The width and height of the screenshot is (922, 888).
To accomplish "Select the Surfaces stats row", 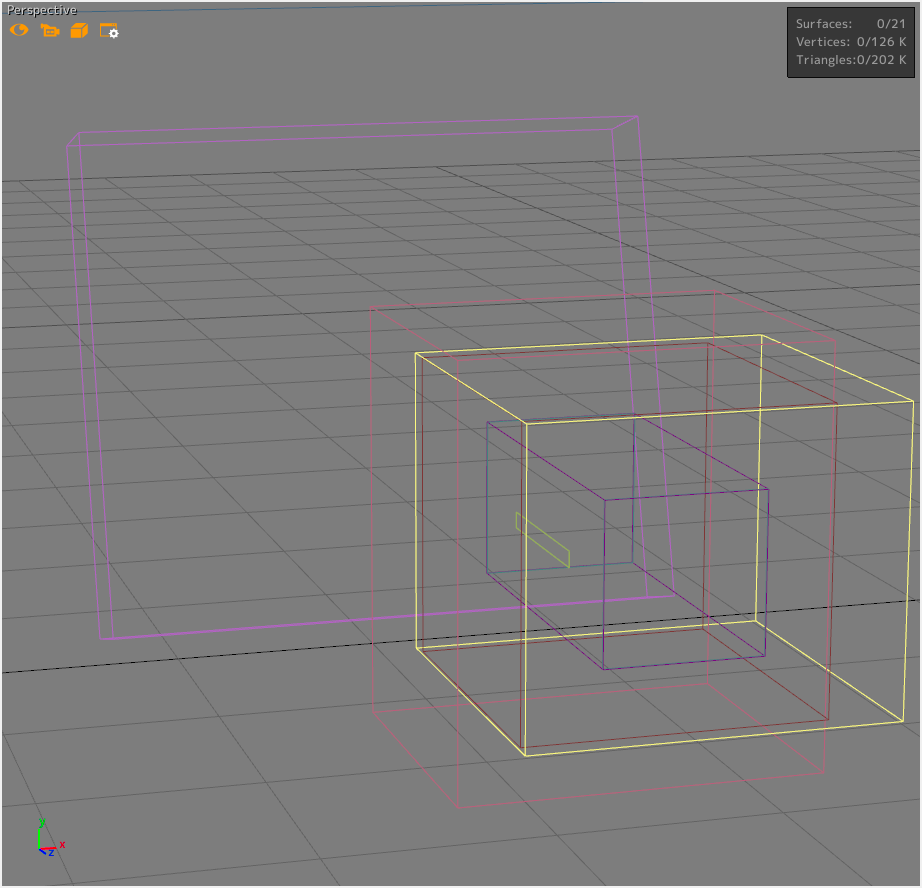I will 849,23.
